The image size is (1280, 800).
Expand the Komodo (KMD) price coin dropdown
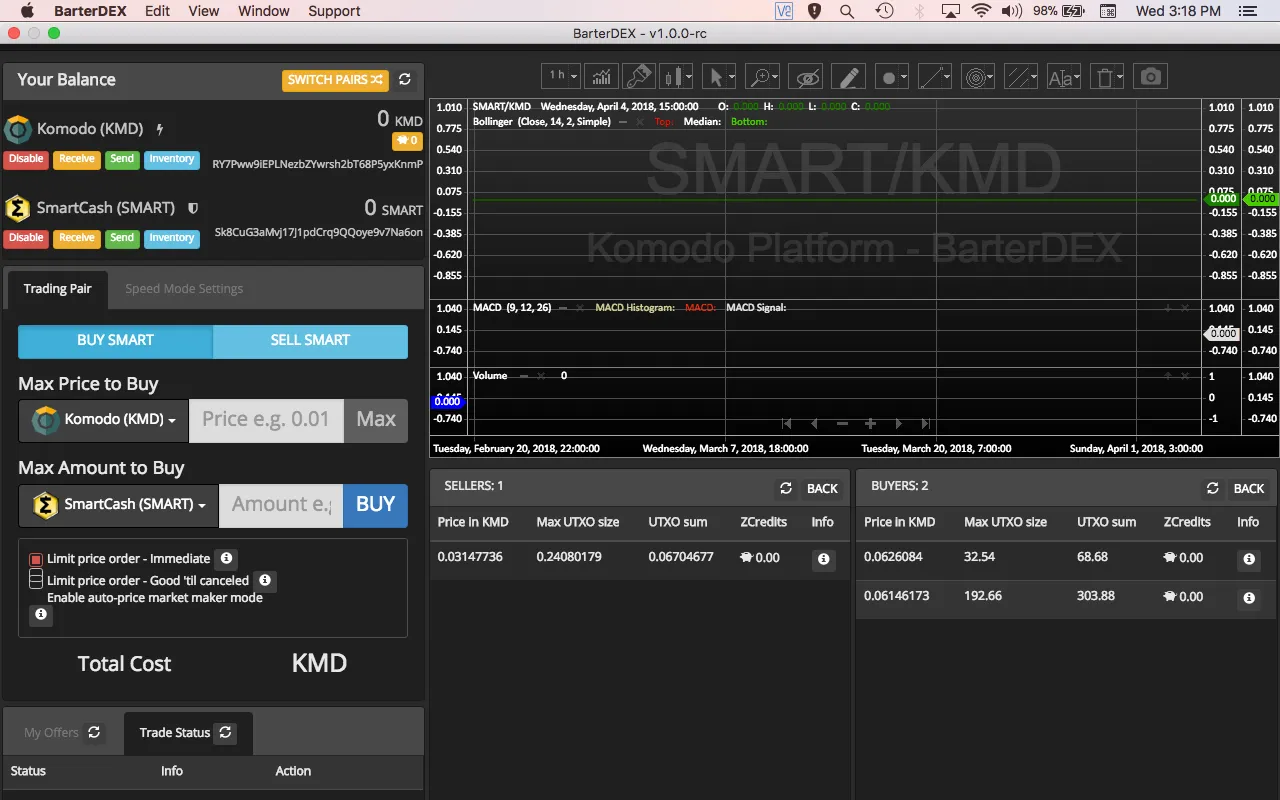pos(104,420)
